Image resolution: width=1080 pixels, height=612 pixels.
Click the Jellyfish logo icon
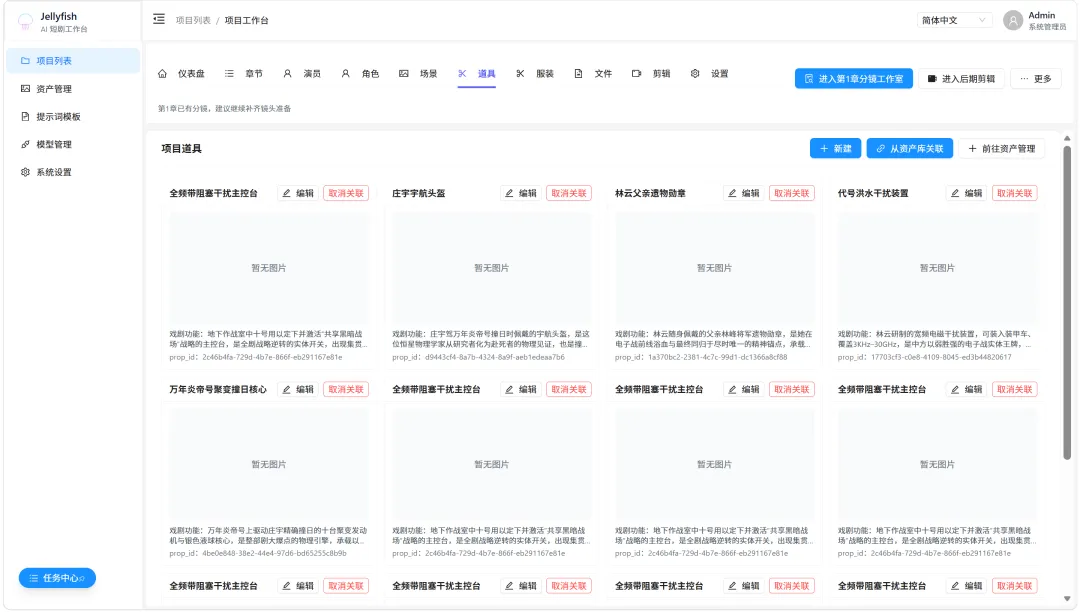click(x=25, y=22)
